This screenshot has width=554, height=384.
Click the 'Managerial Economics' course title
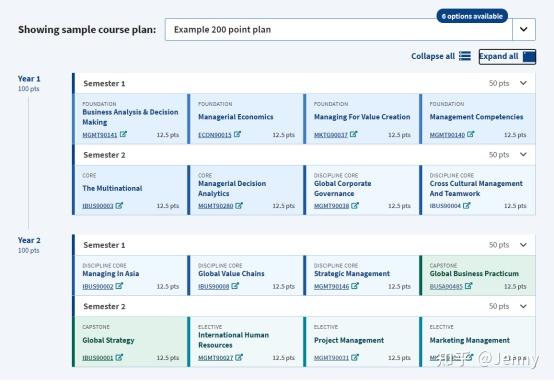(236, 117)
